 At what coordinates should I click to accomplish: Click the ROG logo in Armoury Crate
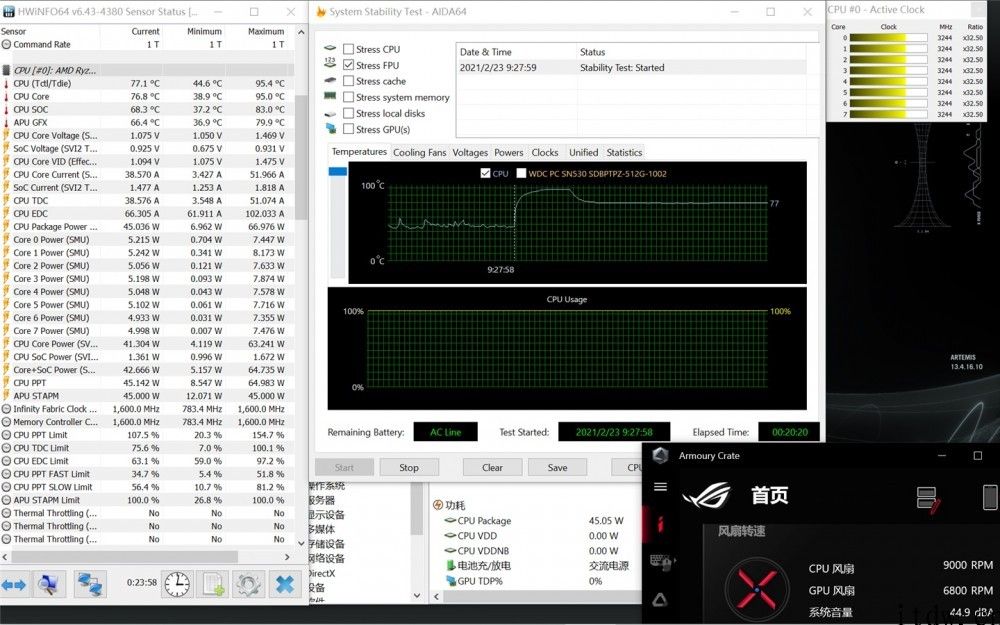tap(707, 495)
